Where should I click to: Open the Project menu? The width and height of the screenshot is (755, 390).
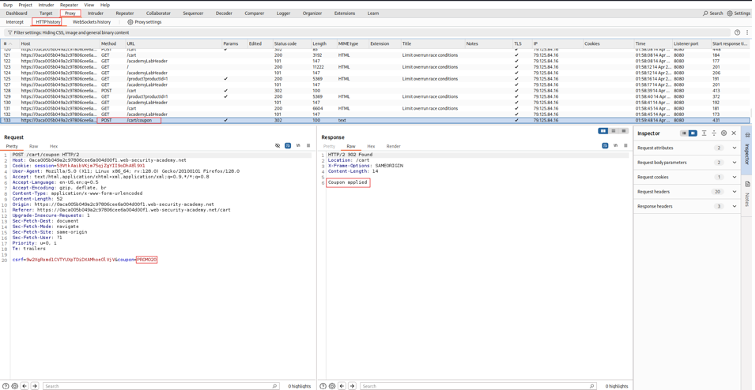click(x=26, y=5)
